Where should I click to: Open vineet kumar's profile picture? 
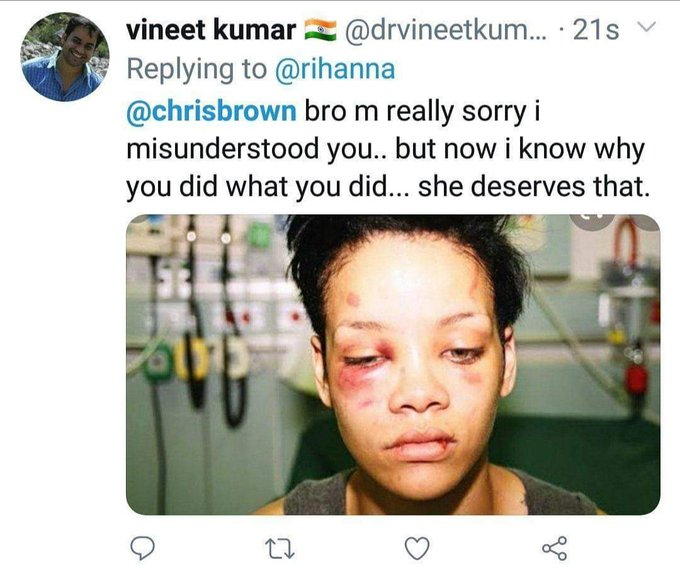click(x=65, y=57)
